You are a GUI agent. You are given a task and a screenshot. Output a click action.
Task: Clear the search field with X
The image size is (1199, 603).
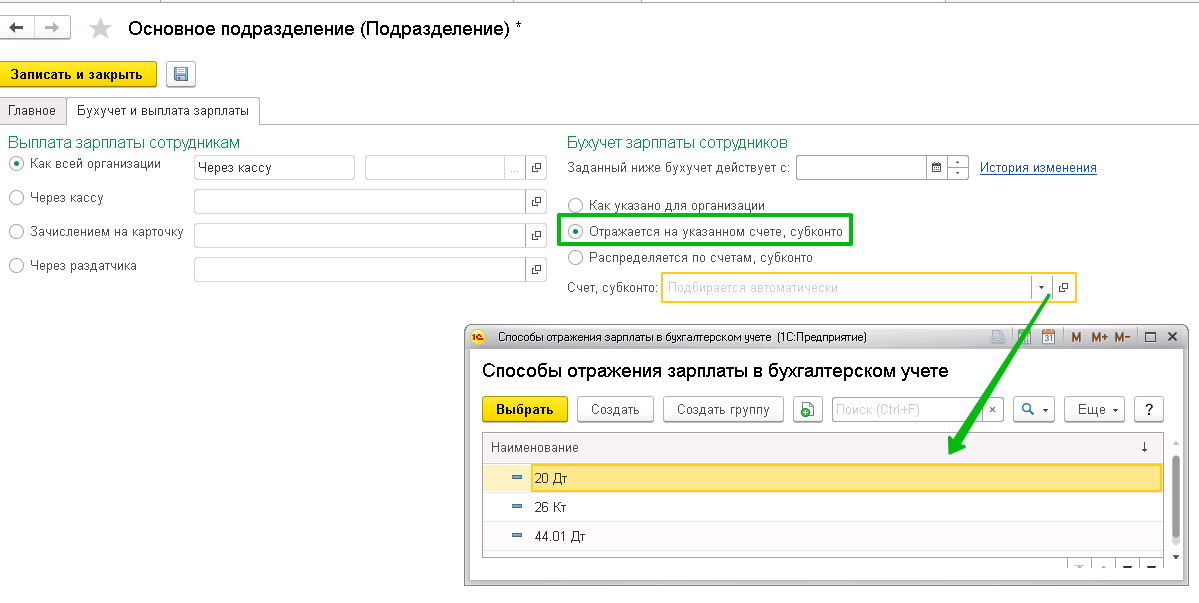[x=992, y=410]
